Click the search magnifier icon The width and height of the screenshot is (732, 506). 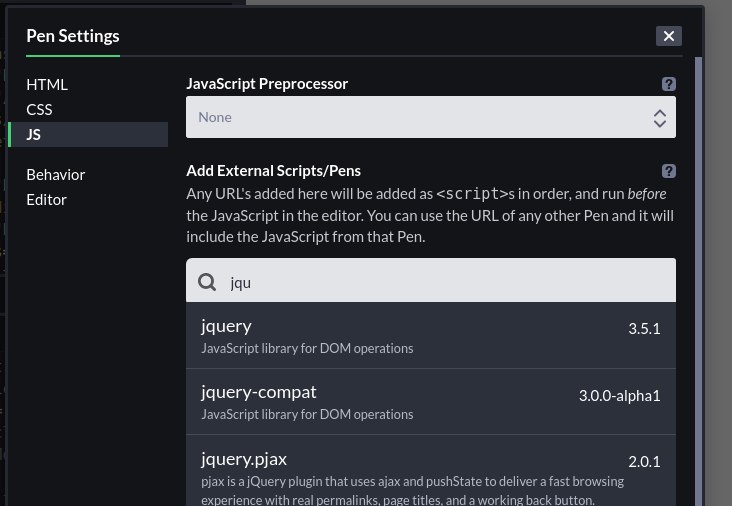pyautogui.click(x=207, y=282)
